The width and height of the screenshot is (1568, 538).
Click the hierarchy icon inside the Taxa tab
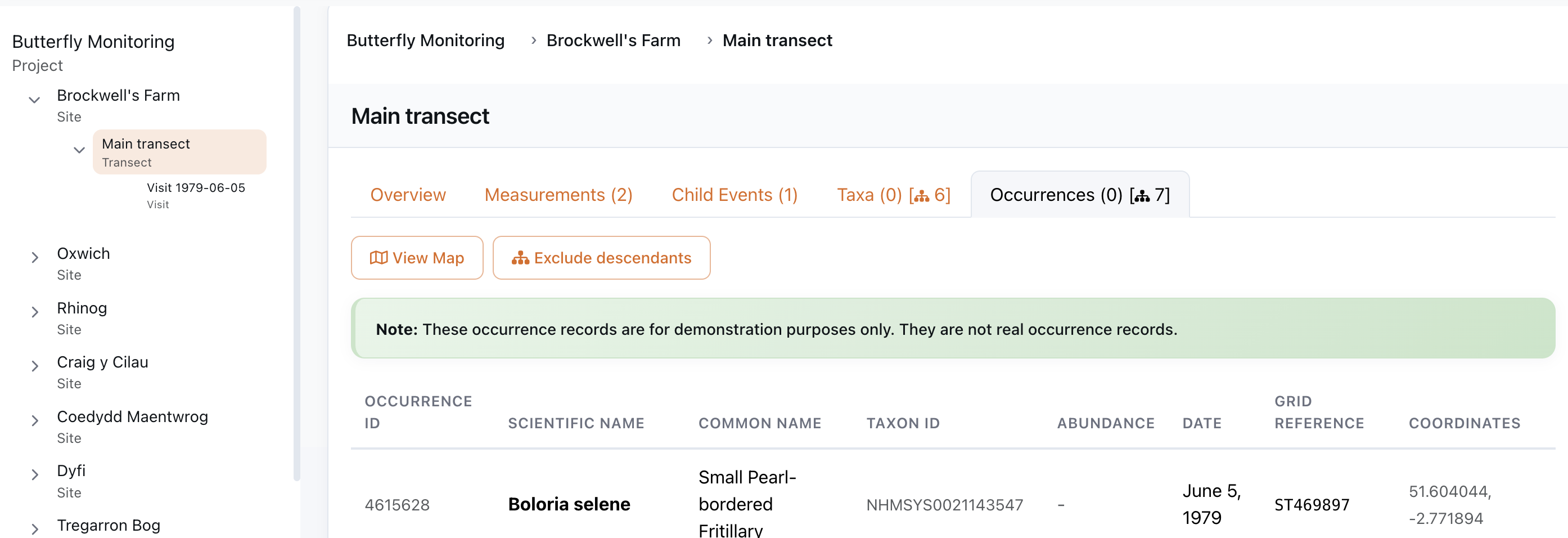point(922,196)
